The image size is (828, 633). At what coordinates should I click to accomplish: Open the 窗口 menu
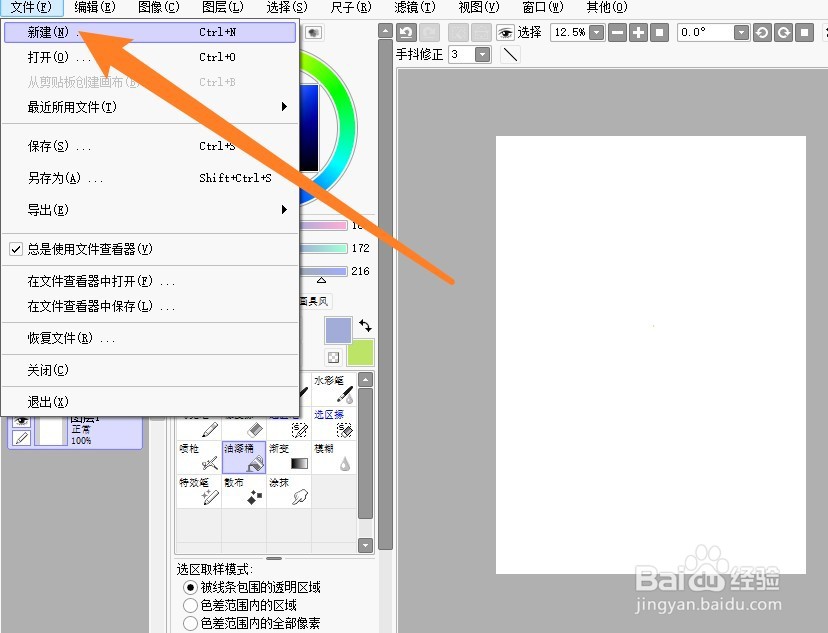pos(543,7)
